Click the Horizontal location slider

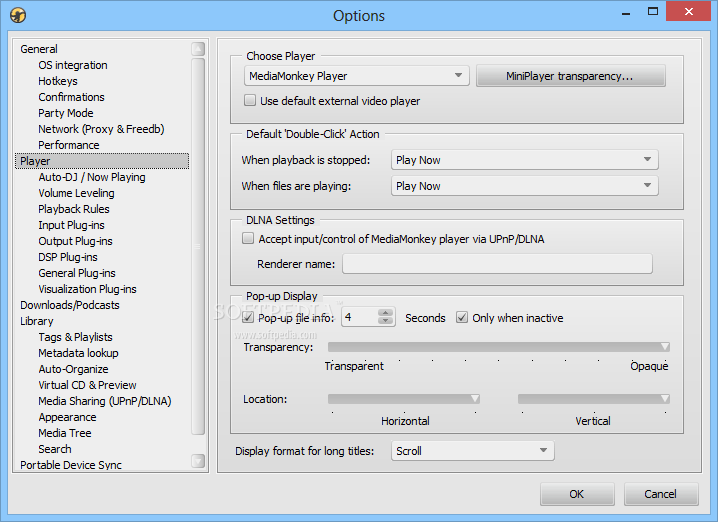(404, 399)
